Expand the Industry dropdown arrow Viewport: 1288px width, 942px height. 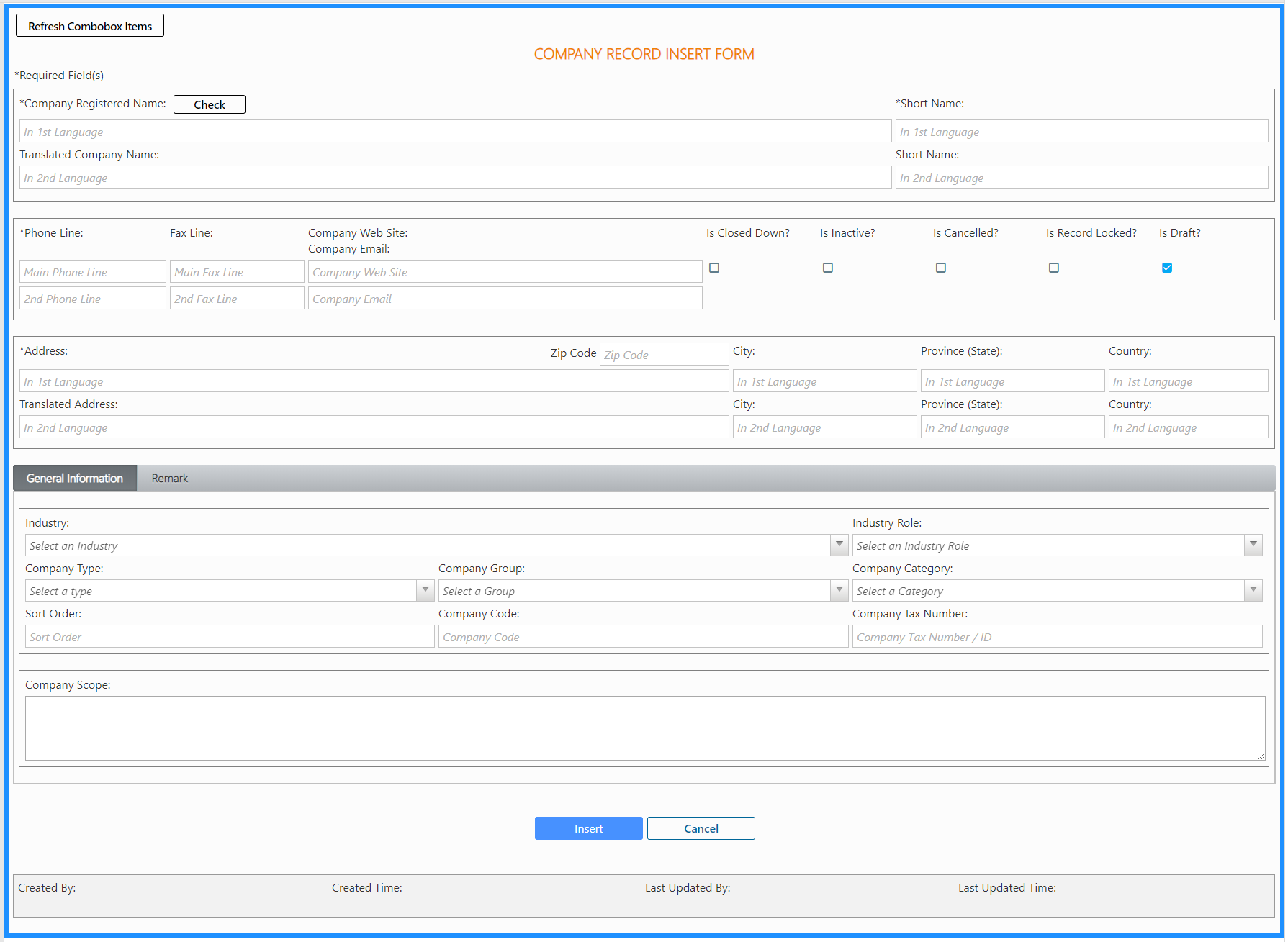[839, 545]
